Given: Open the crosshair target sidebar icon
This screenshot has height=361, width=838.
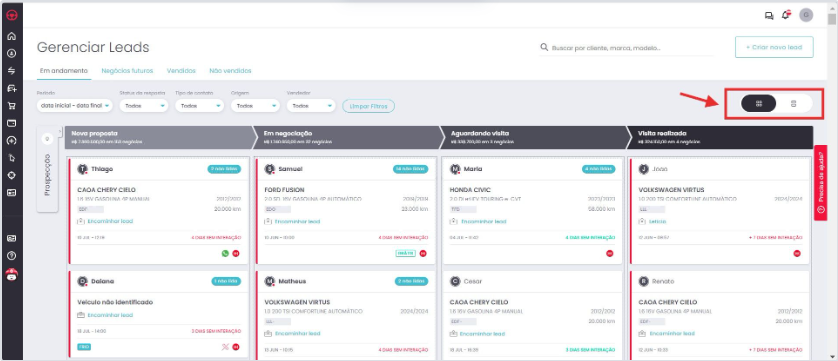Looking at the screenshot, I should click(11, 175).
